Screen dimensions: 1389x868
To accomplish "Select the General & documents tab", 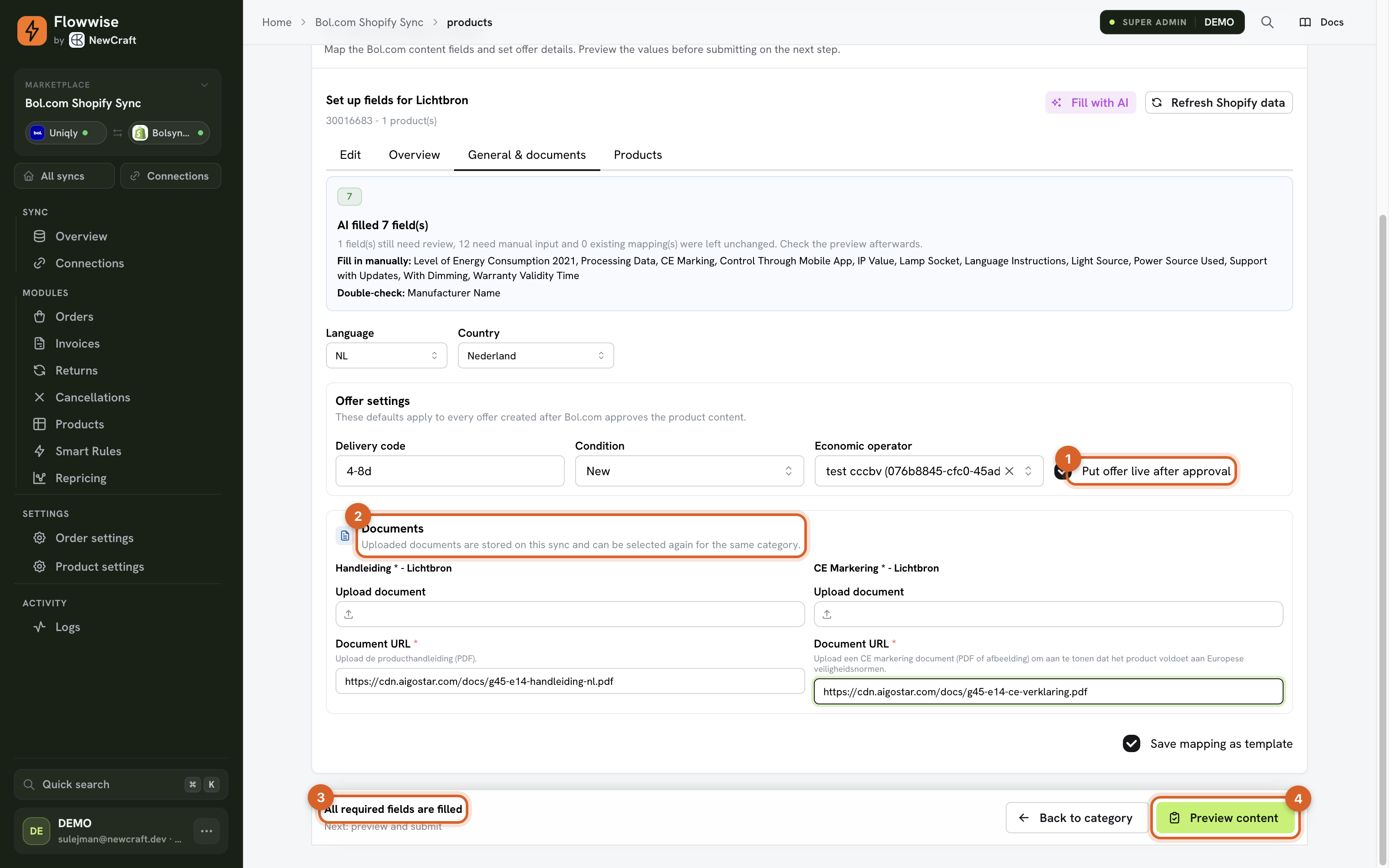I will [527, 155].
